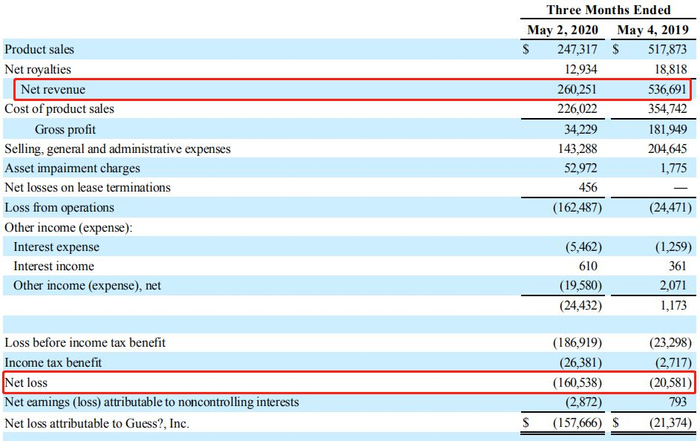Click the 52,972 impairment value
This screenshot has width=700, height=441.
click(x=580, y=168)
